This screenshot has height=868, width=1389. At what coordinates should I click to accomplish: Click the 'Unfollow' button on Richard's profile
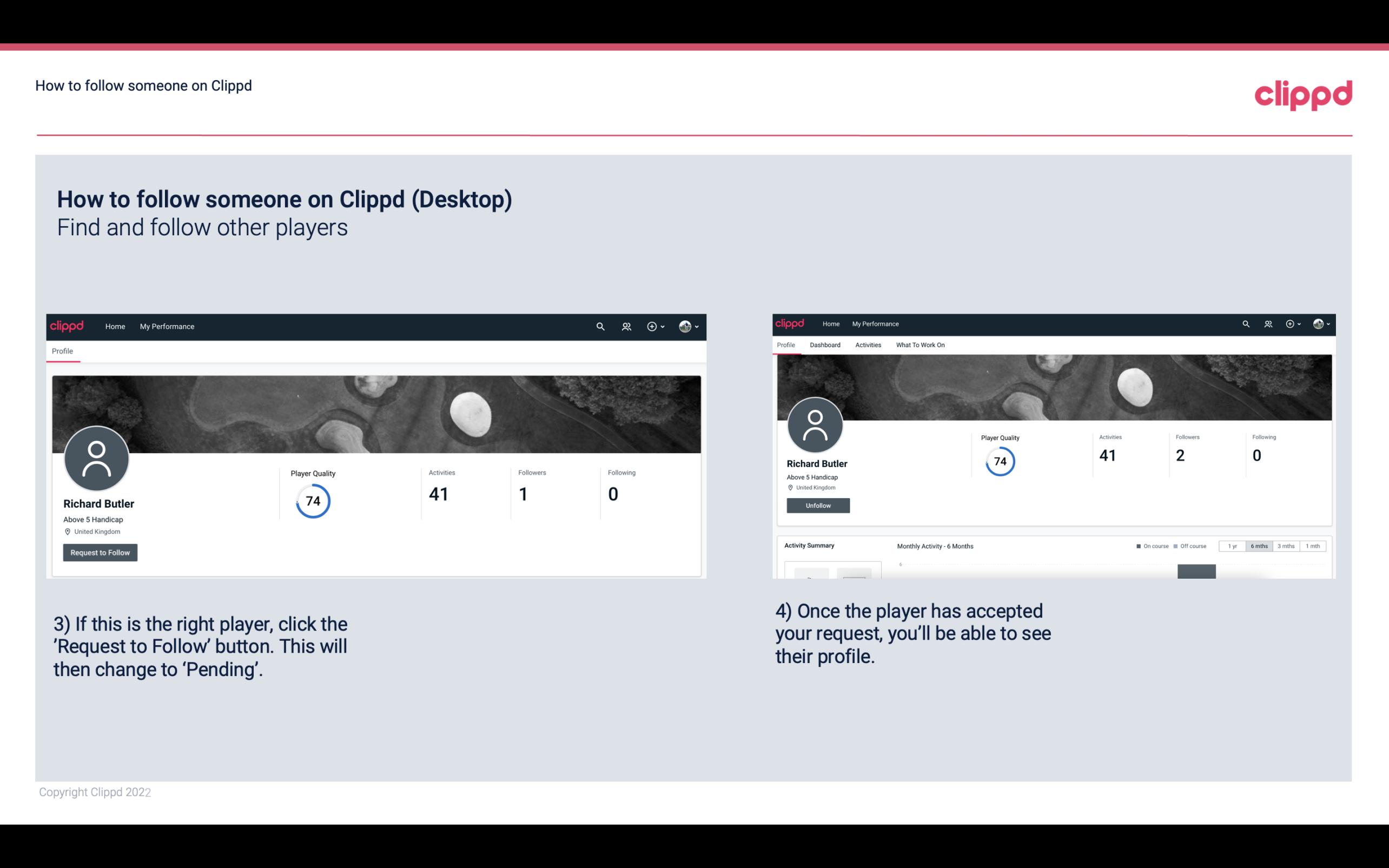click(817, 505)
